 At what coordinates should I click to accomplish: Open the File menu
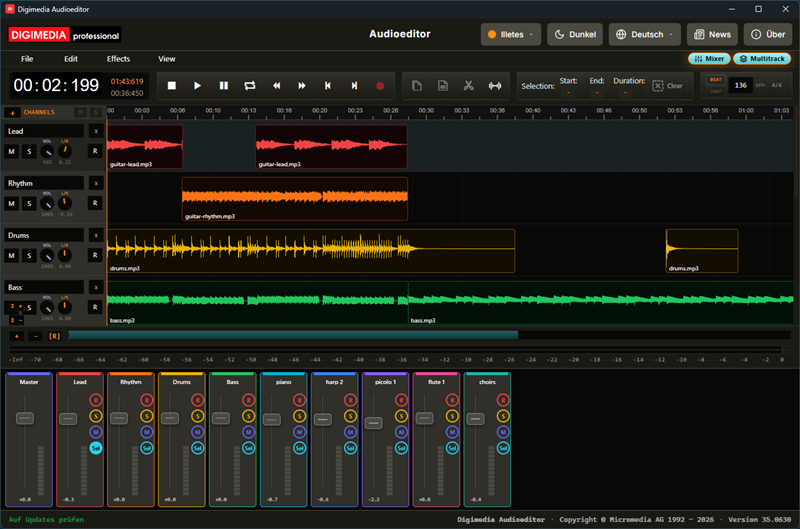click(27, 59)
